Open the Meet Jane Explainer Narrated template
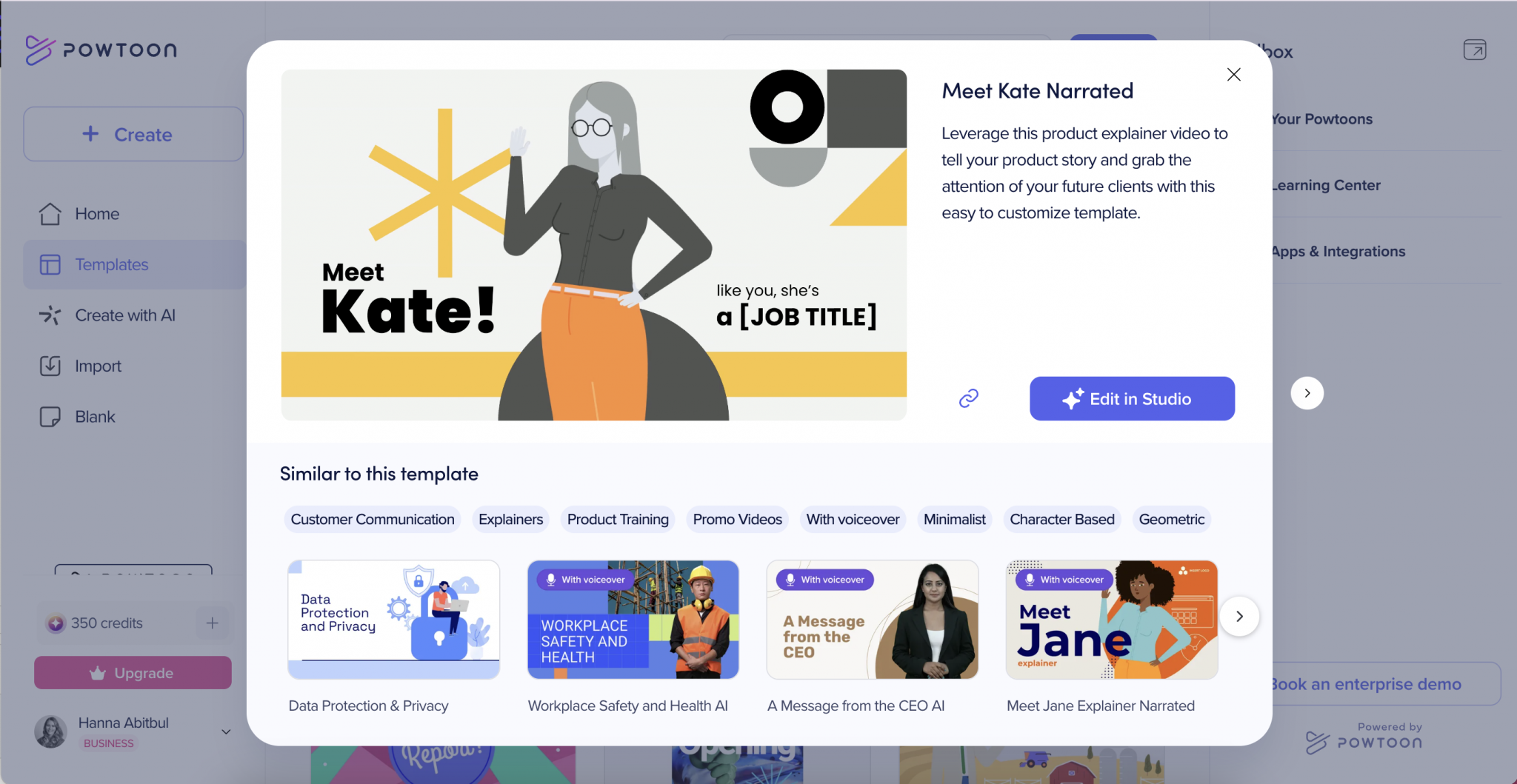This screenshot has height=784, width=1517. [1110, 620]
